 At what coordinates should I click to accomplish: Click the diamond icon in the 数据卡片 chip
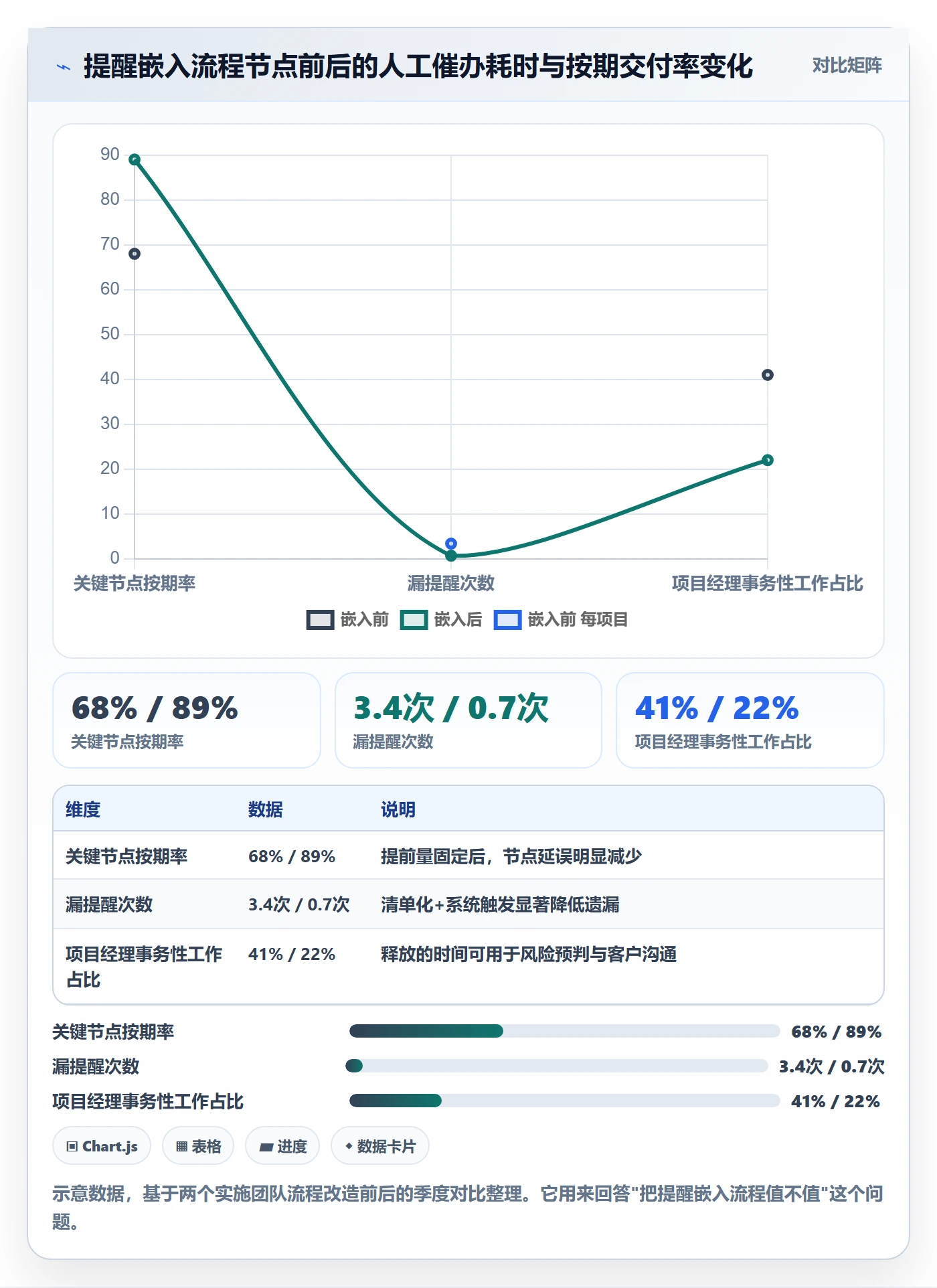pyautogui.click(x=349, y=1147)
